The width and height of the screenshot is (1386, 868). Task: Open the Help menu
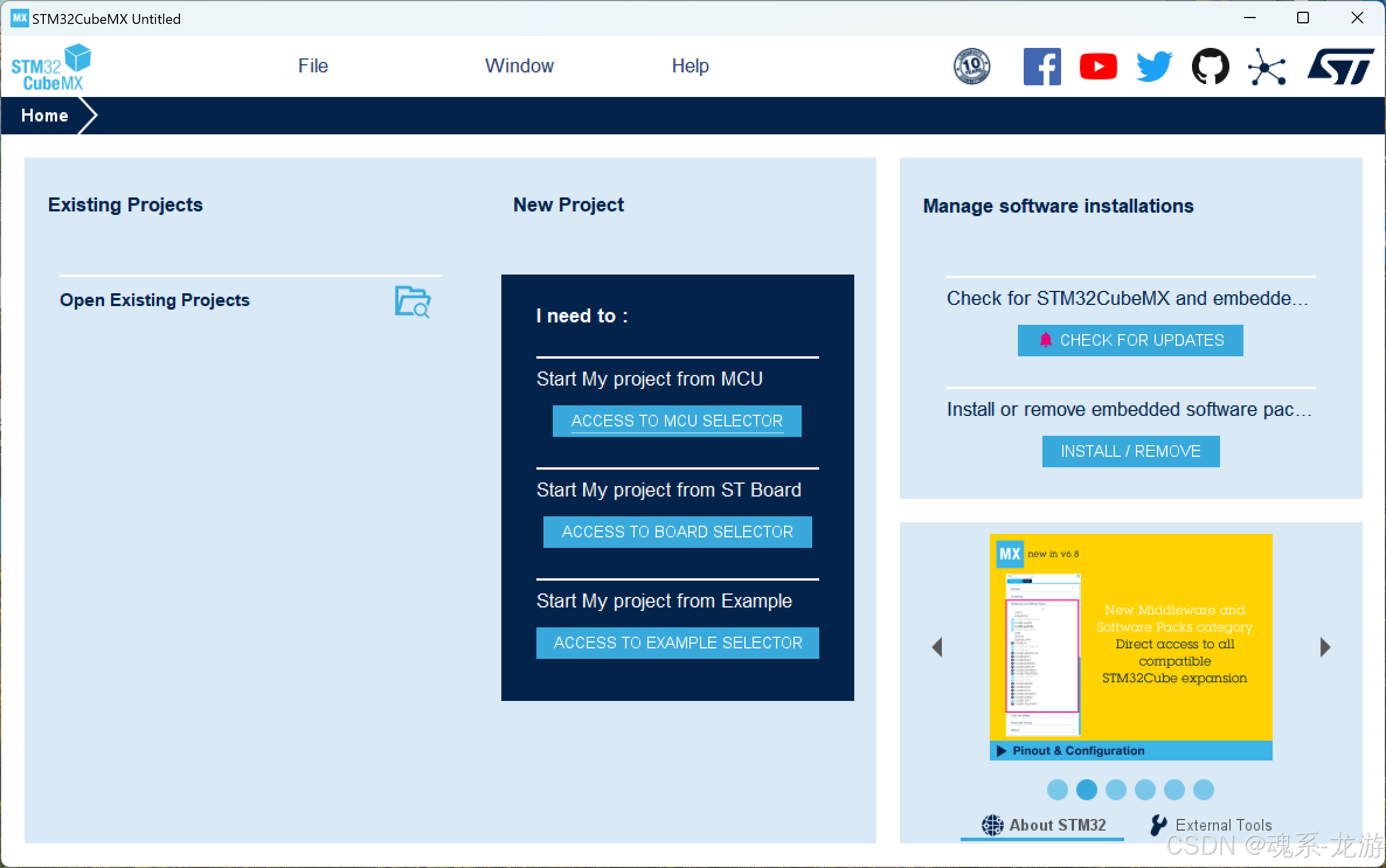click(x=690, y=66)
